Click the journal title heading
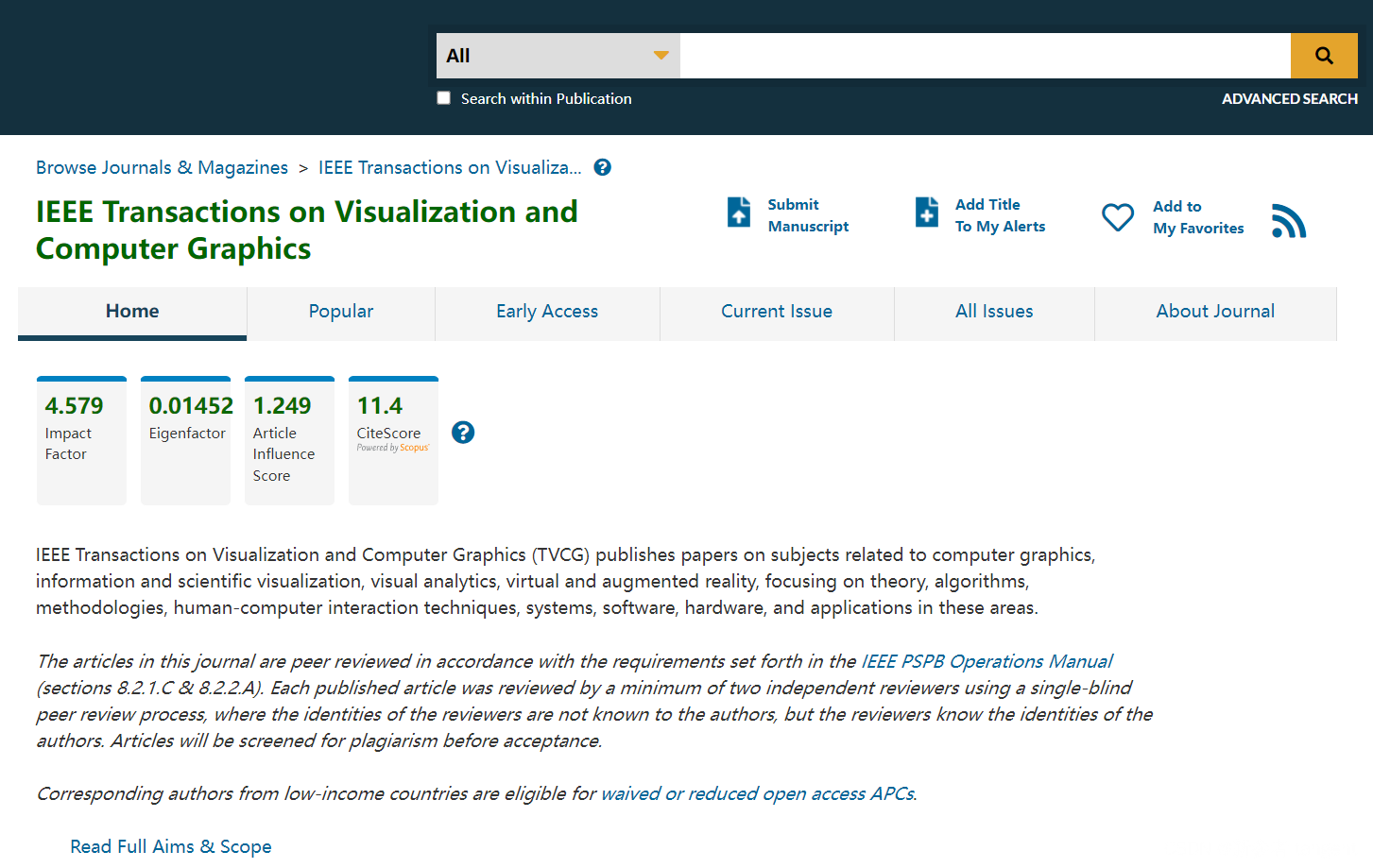The image size is (1373, 868). pyautogui.click(x=306, y=230)
